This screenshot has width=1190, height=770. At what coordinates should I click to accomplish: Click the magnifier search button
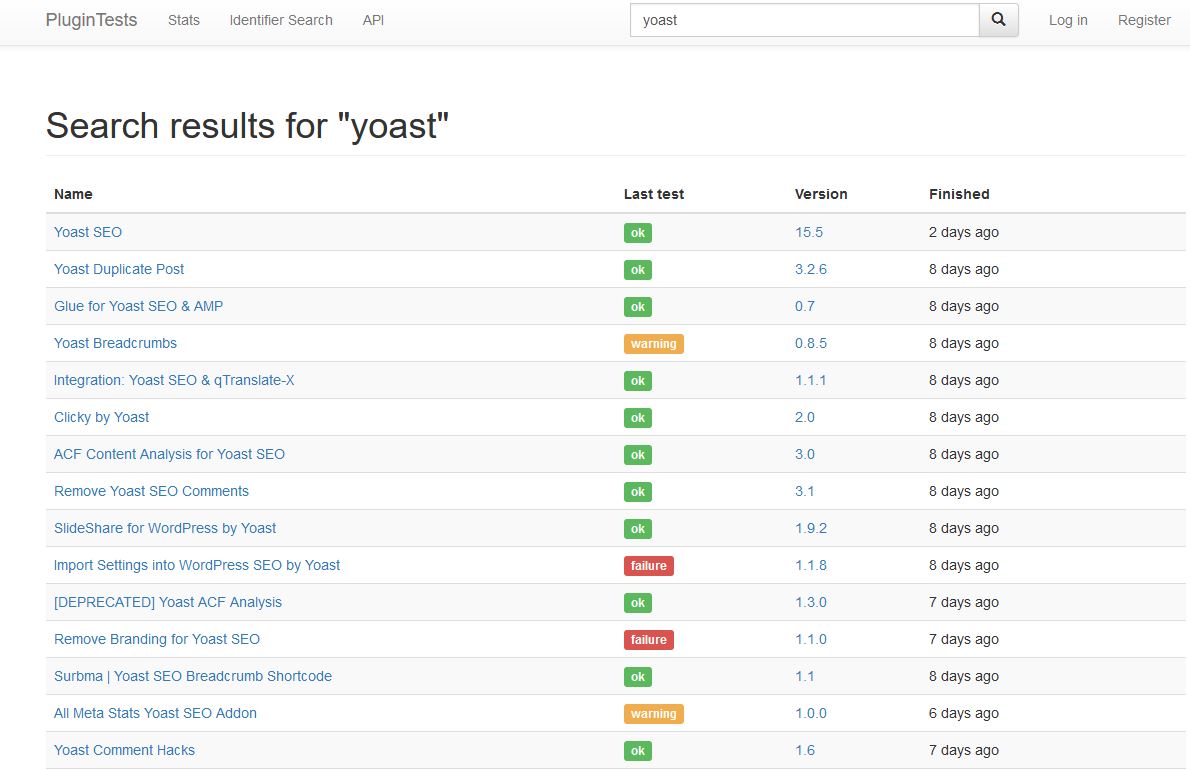pyautogui.click(x=998, y=20)
